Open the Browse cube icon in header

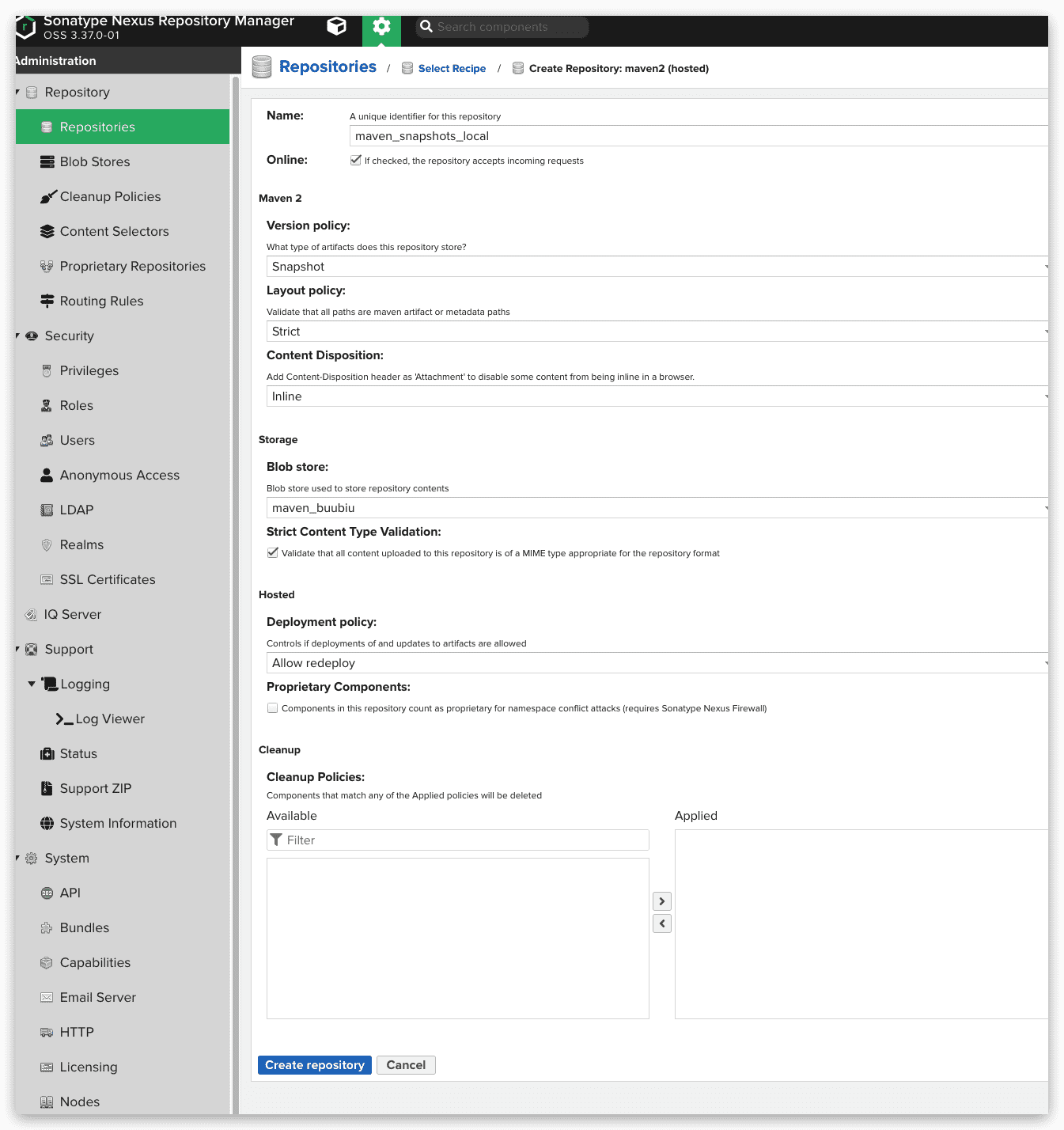click(336, 27)
